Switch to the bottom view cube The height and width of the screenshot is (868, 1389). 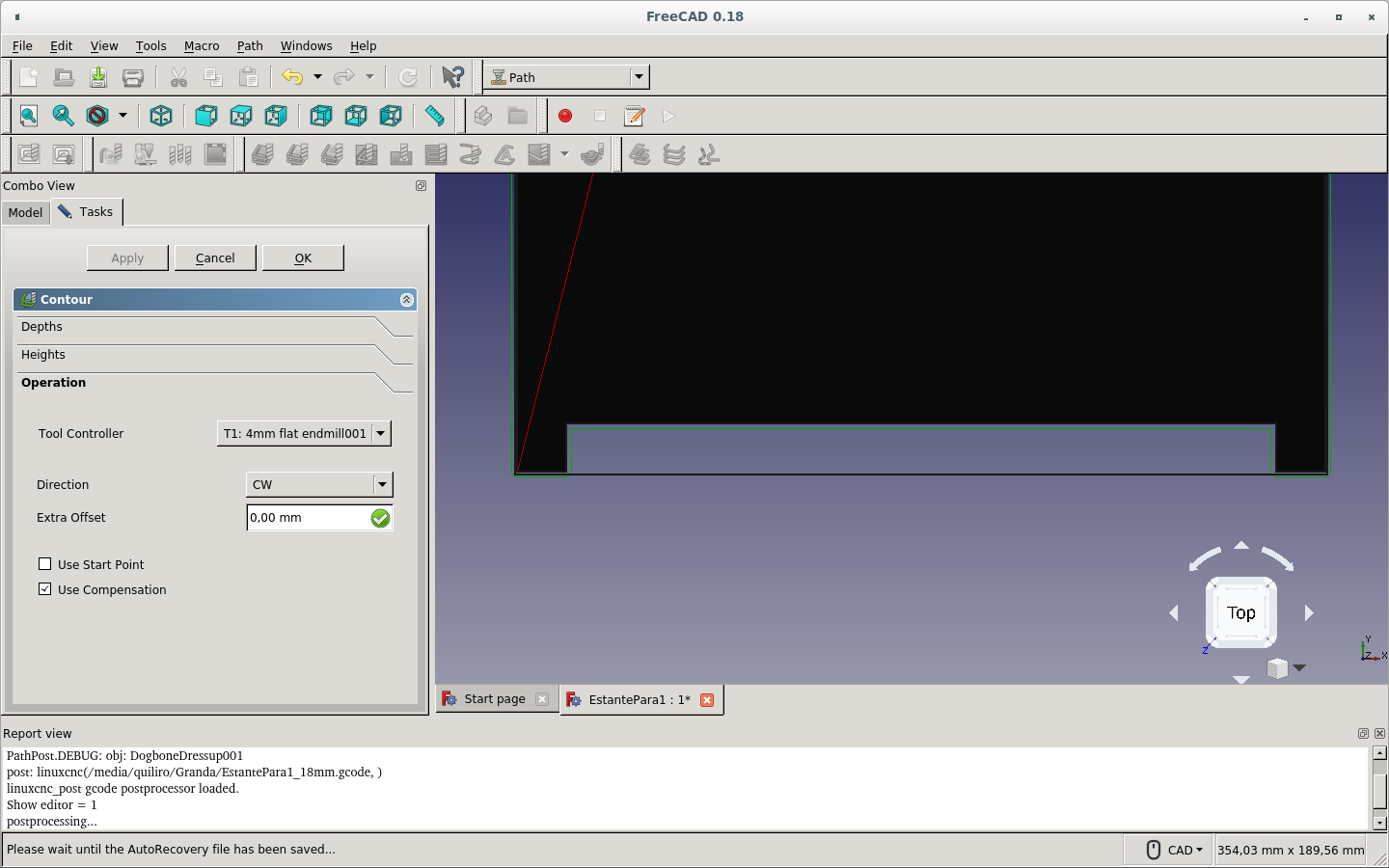pos(356,116)
